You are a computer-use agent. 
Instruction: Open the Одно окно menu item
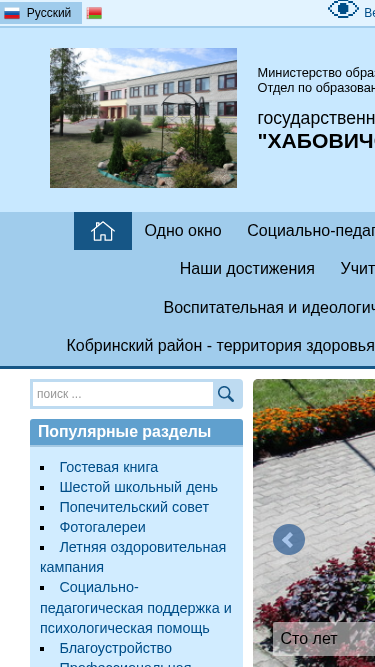tap(183, 231)
